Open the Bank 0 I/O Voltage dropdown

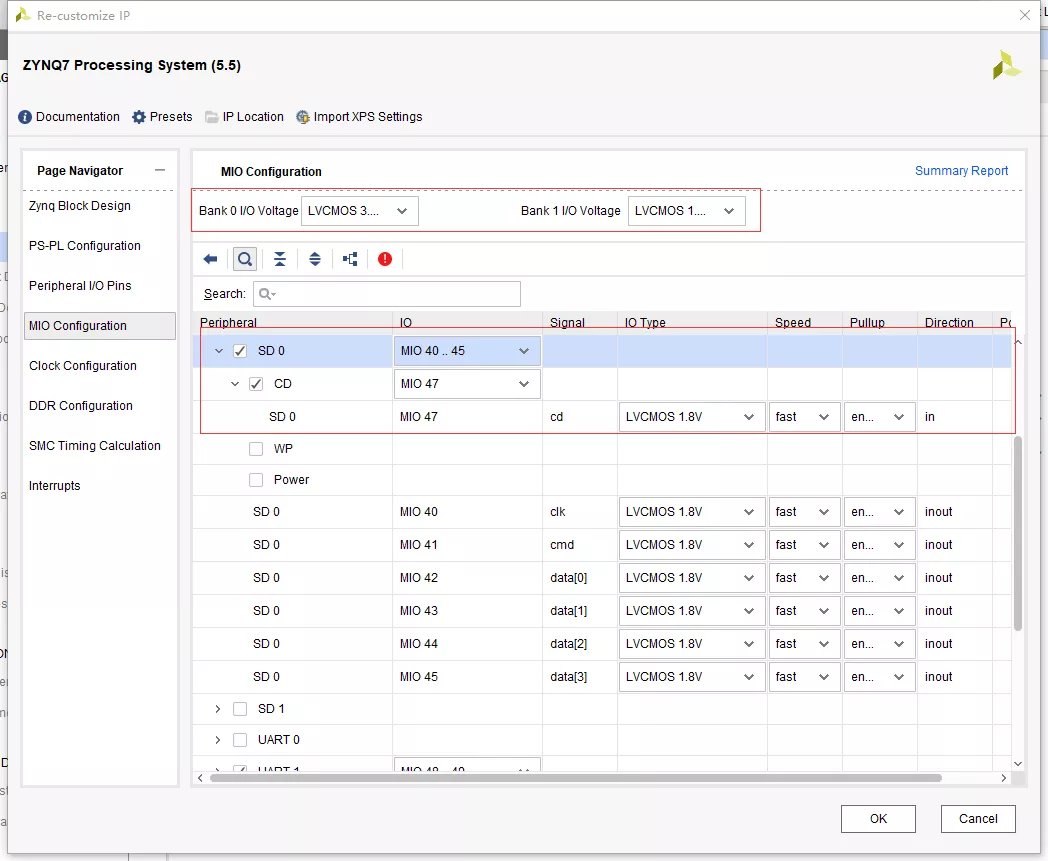[x=360, y=211]
